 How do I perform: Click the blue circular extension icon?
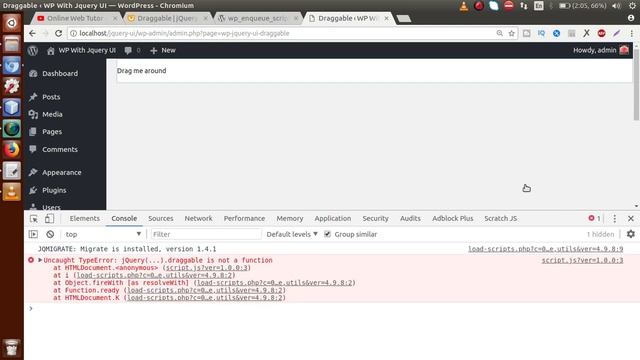(556, 33)
